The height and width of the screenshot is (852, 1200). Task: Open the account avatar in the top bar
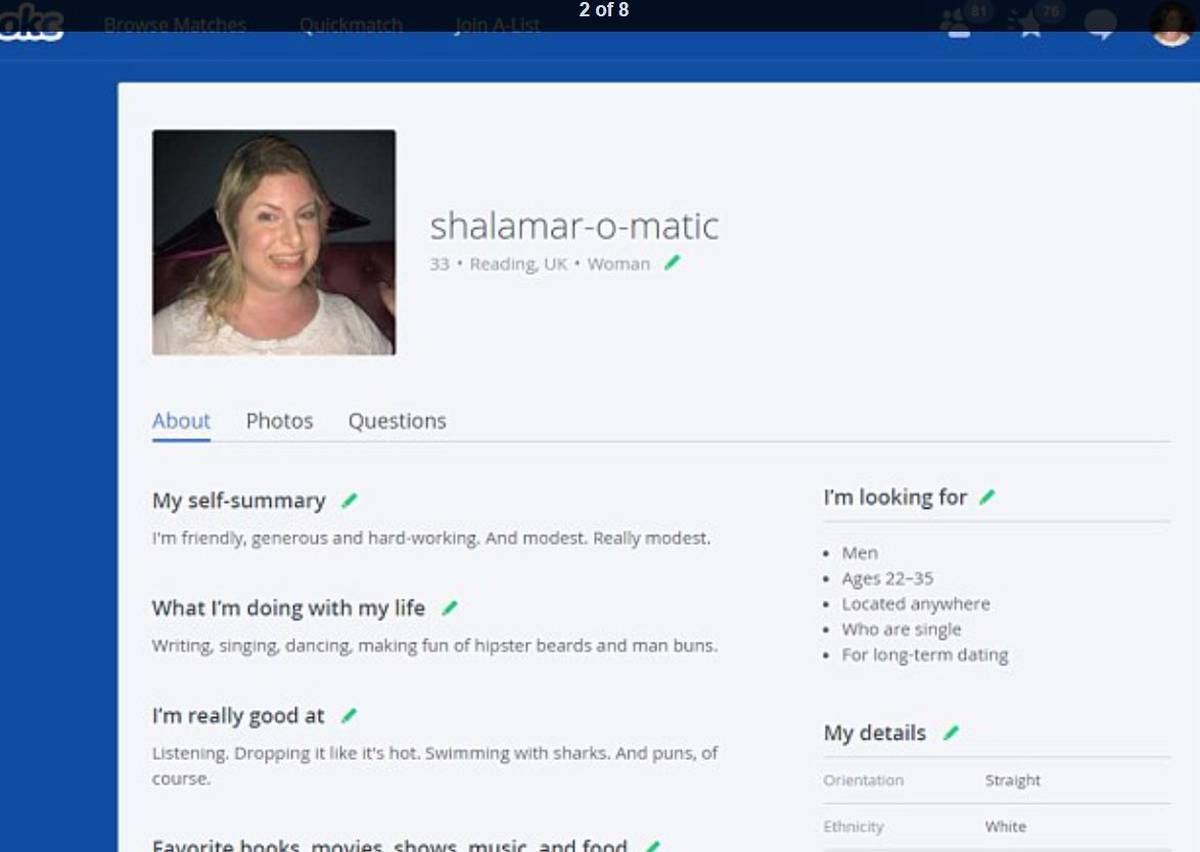(x=1172, y=23)
